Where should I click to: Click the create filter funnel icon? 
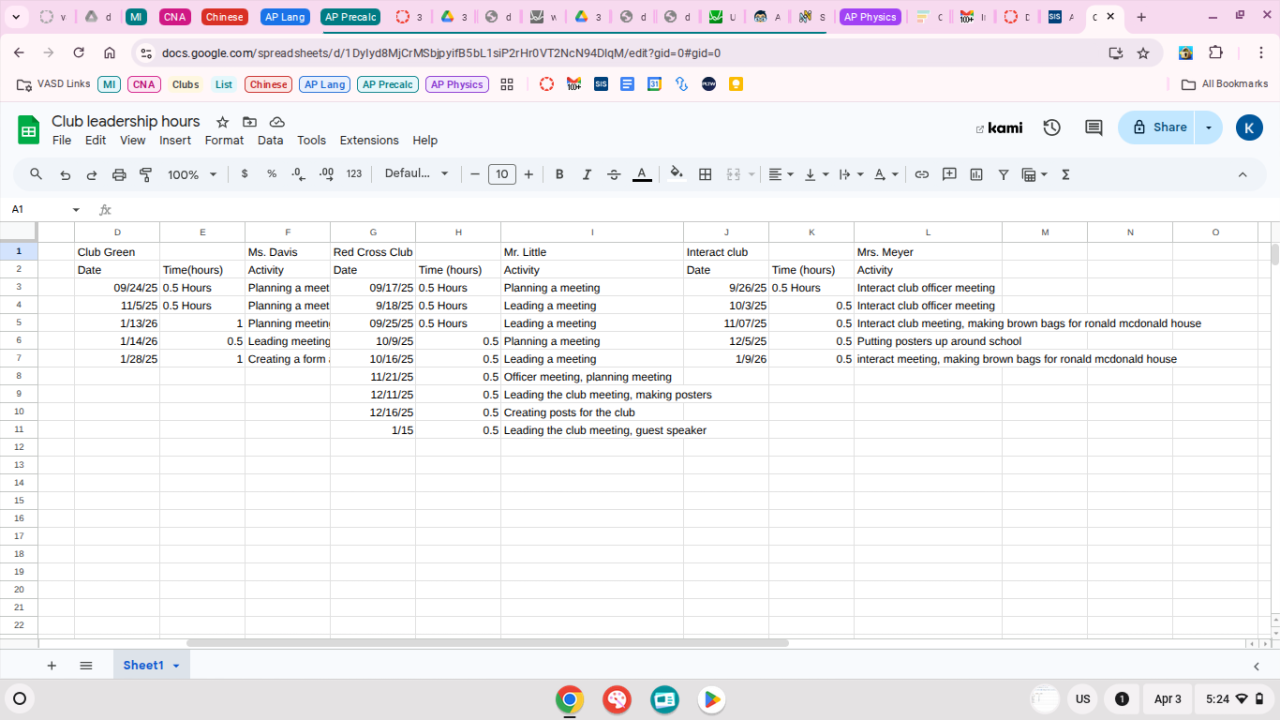coord(1003,174)
